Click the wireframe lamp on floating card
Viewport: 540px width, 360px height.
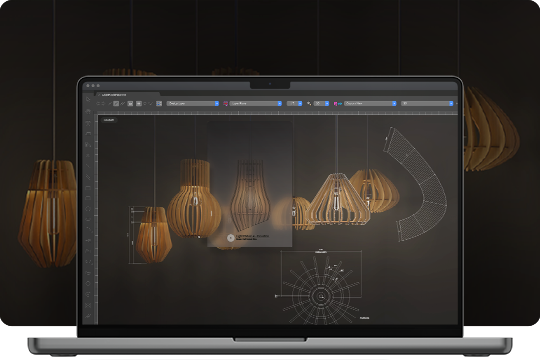[x=250, y=195]
